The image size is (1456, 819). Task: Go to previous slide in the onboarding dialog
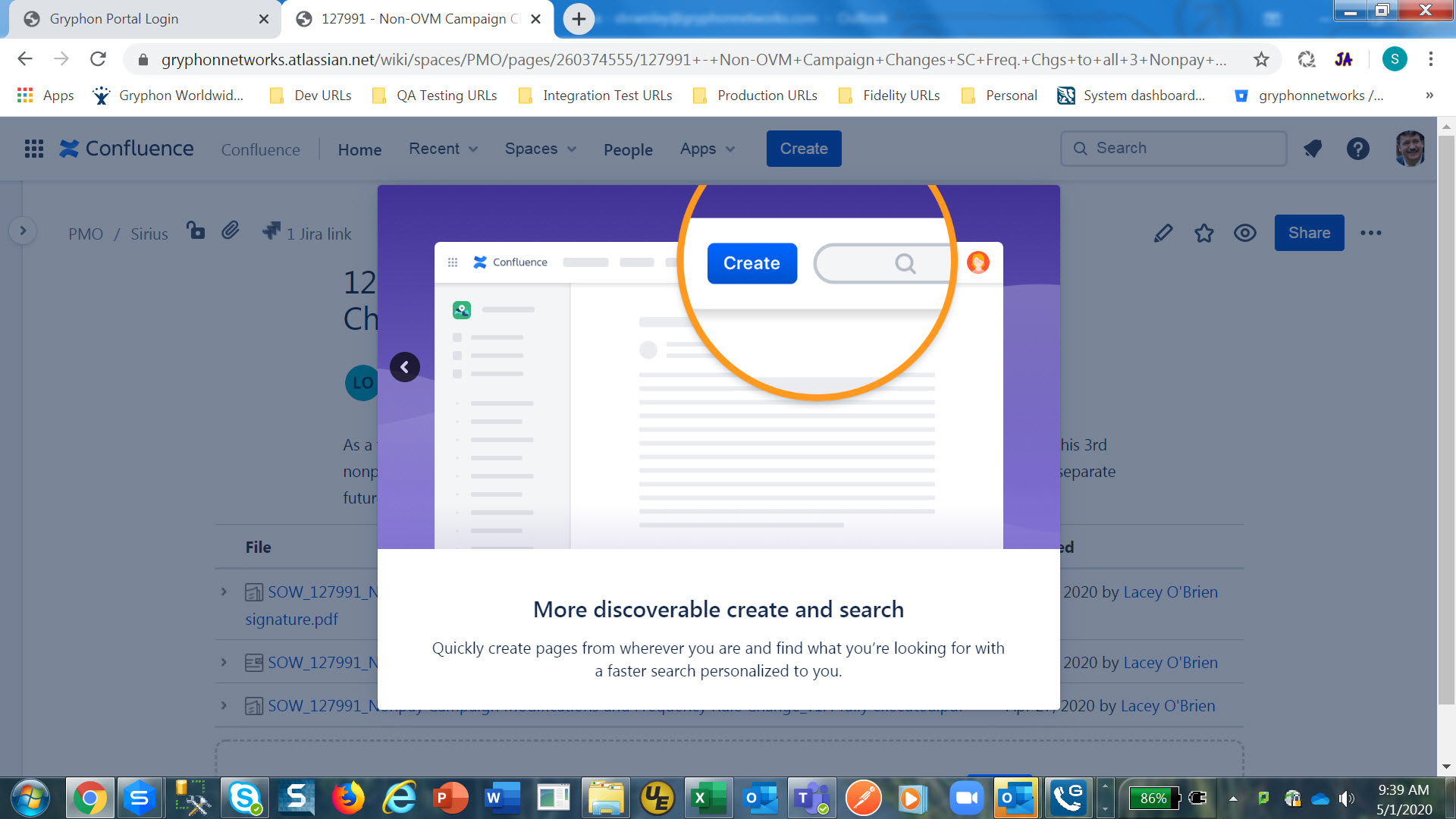click(405, 367)
